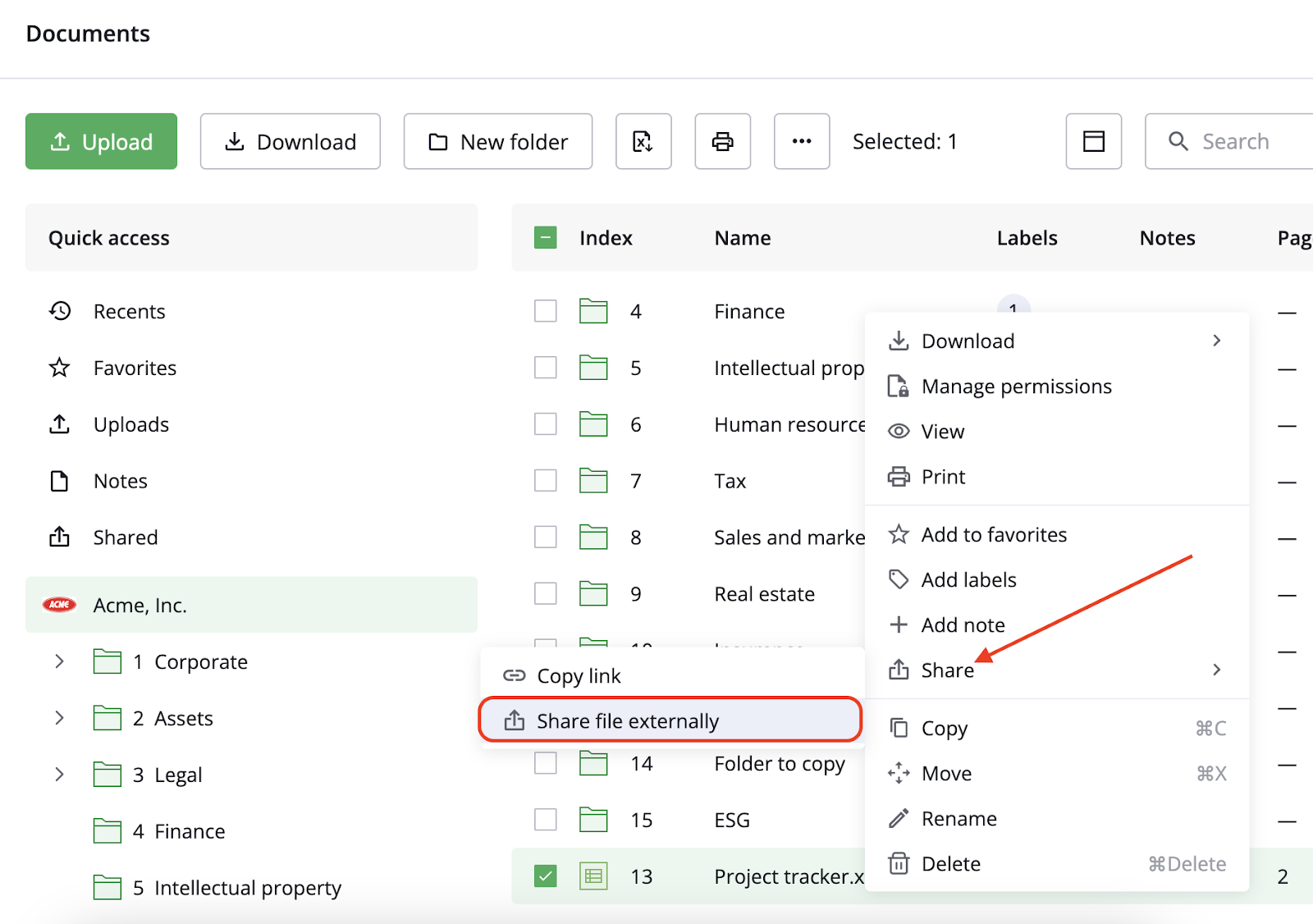Screen dimensions: 1313x924
Task: Sort by the Name column header
Action: [x=743, y=238]
